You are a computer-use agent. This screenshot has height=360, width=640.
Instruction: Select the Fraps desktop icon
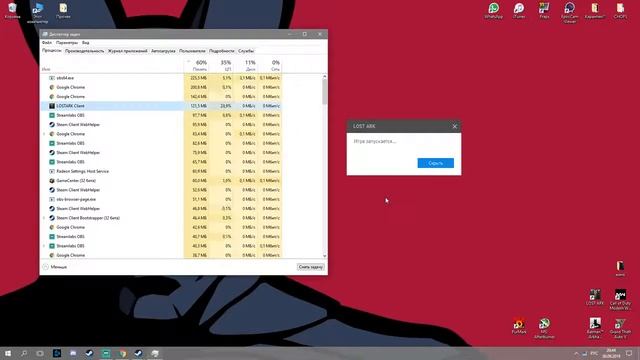coord(544,11)
